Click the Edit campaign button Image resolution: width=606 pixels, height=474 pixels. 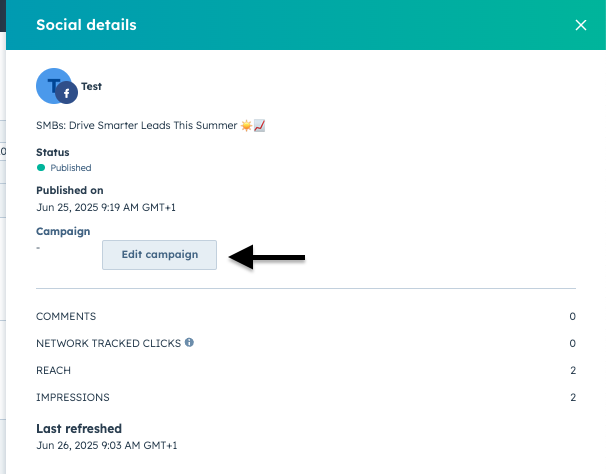[159, 255]
